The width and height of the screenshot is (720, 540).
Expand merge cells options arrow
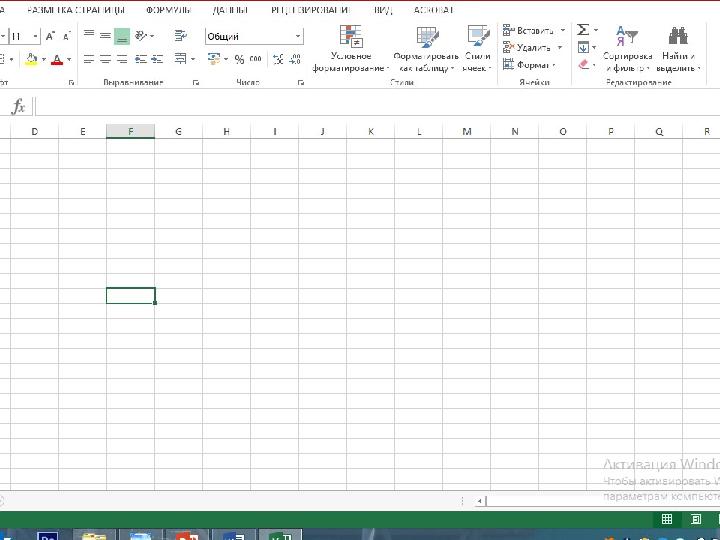point(193,59)
